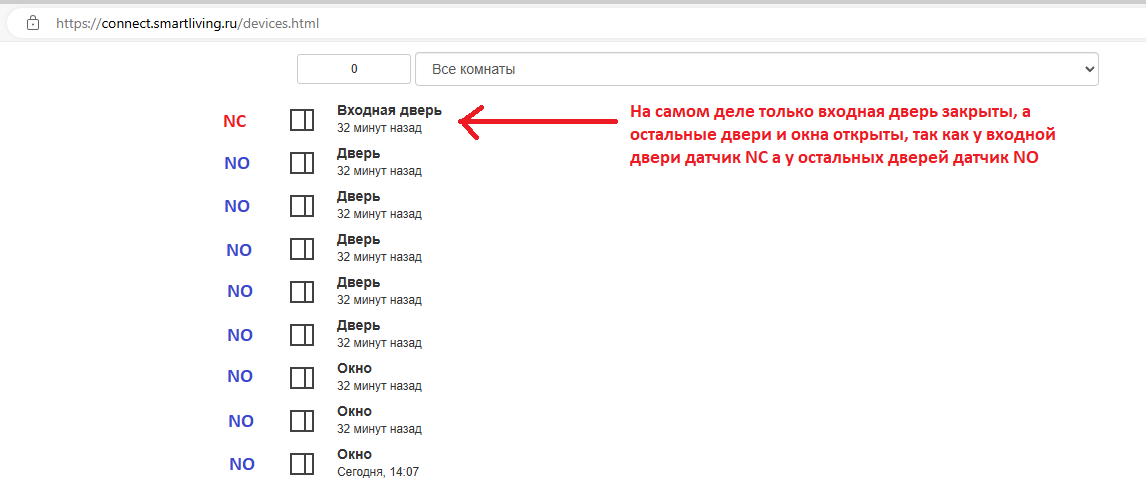The image size is (1146, 492).
Task: Open the Входная дверь device name
Action: click(389, 111)
